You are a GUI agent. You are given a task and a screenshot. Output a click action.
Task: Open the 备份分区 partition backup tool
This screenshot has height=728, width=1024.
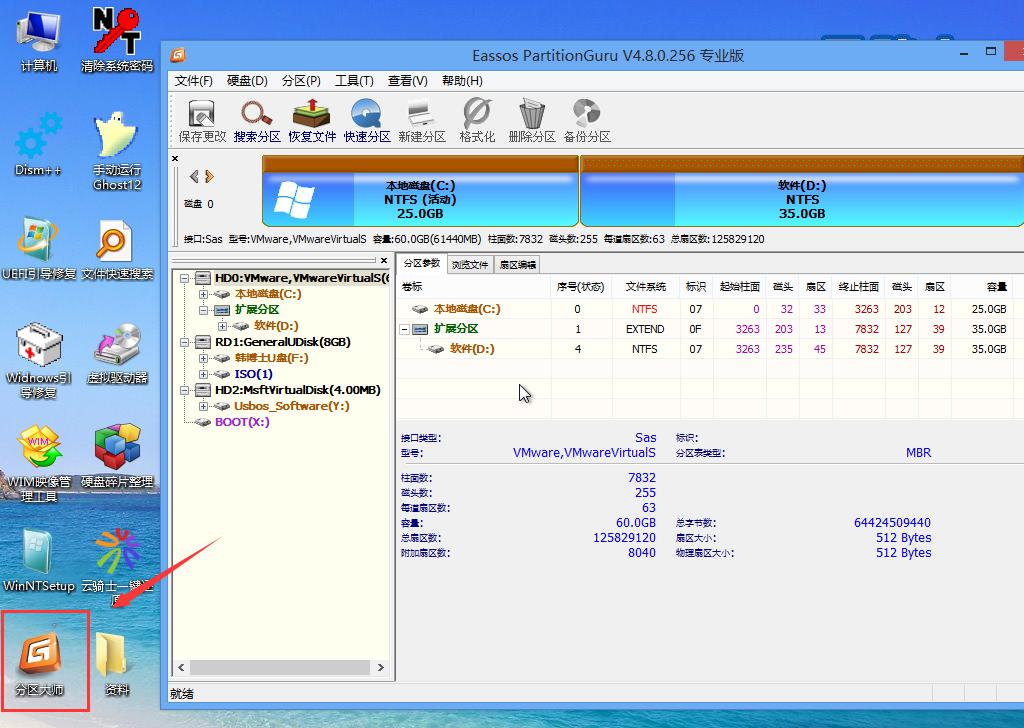(587, 113)
